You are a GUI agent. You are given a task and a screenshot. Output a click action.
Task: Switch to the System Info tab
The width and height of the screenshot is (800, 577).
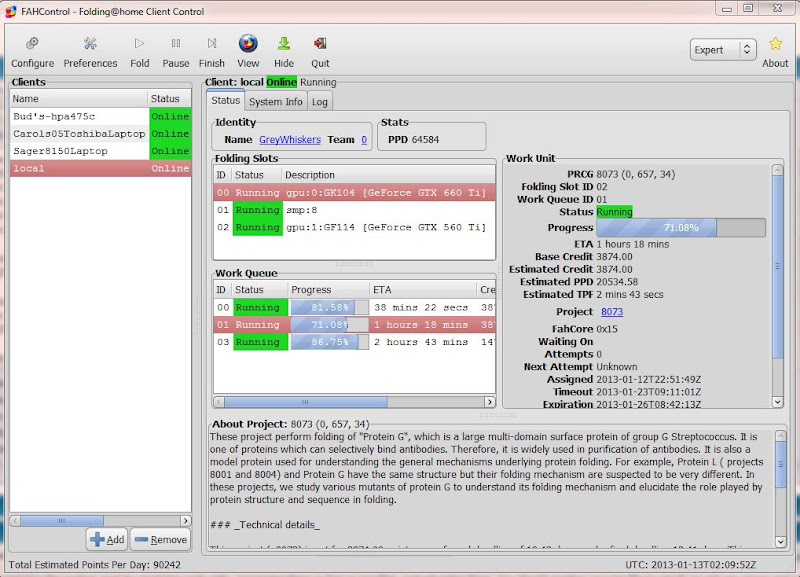point(276,102)
